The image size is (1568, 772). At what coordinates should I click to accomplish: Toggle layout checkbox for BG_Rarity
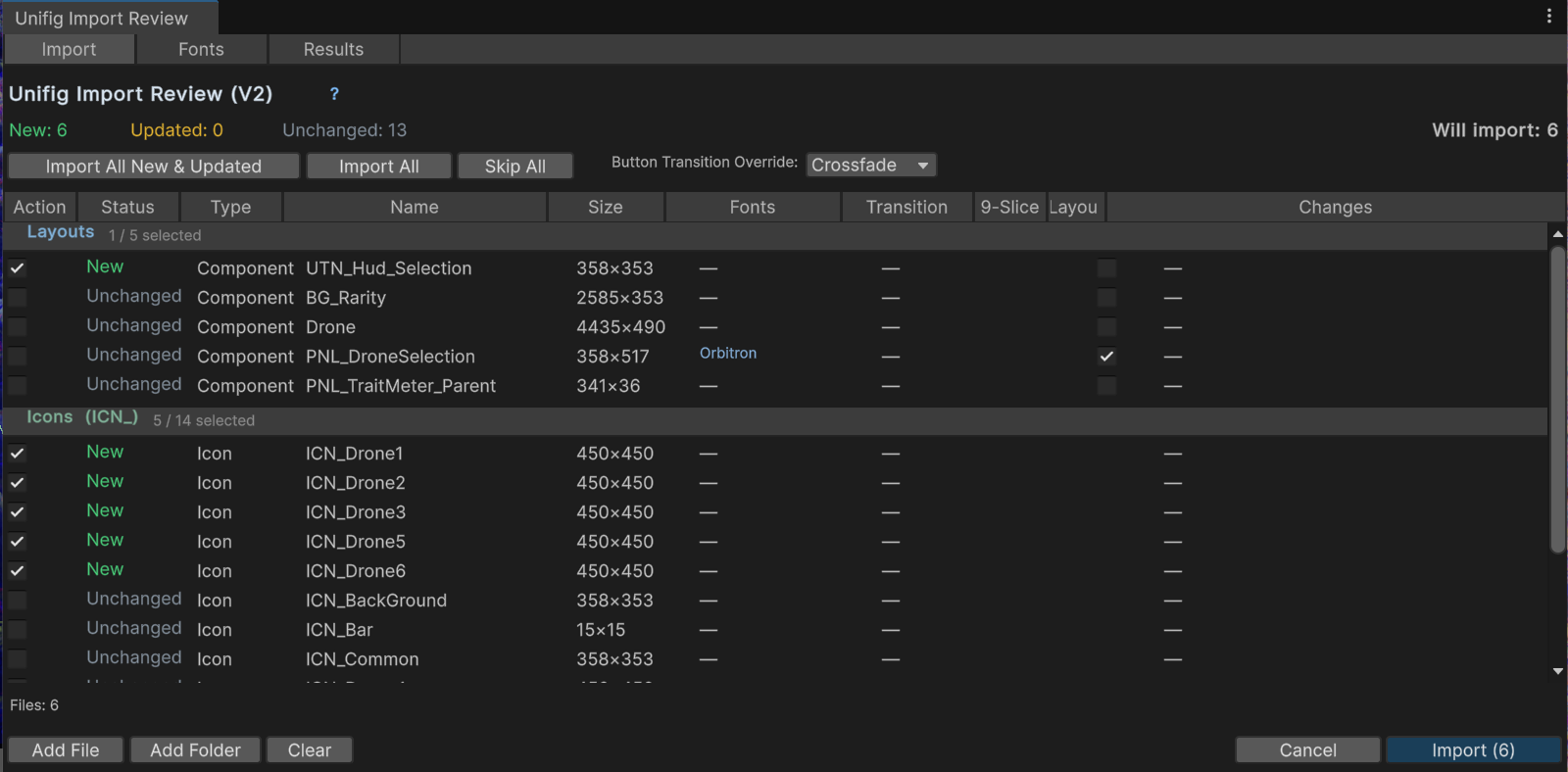click(x=1106, y=298)
